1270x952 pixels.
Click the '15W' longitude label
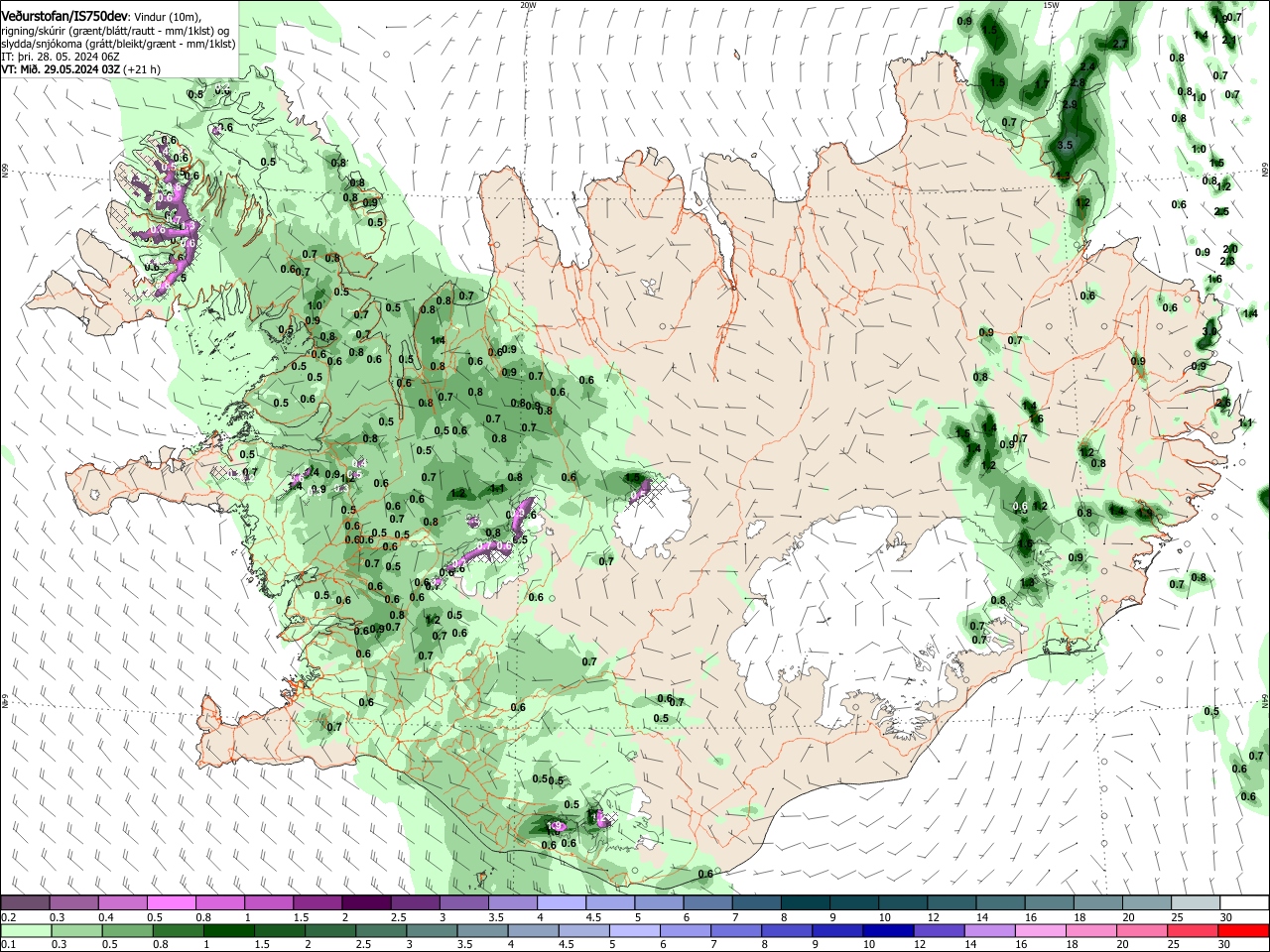click(x=1051, y=5)
